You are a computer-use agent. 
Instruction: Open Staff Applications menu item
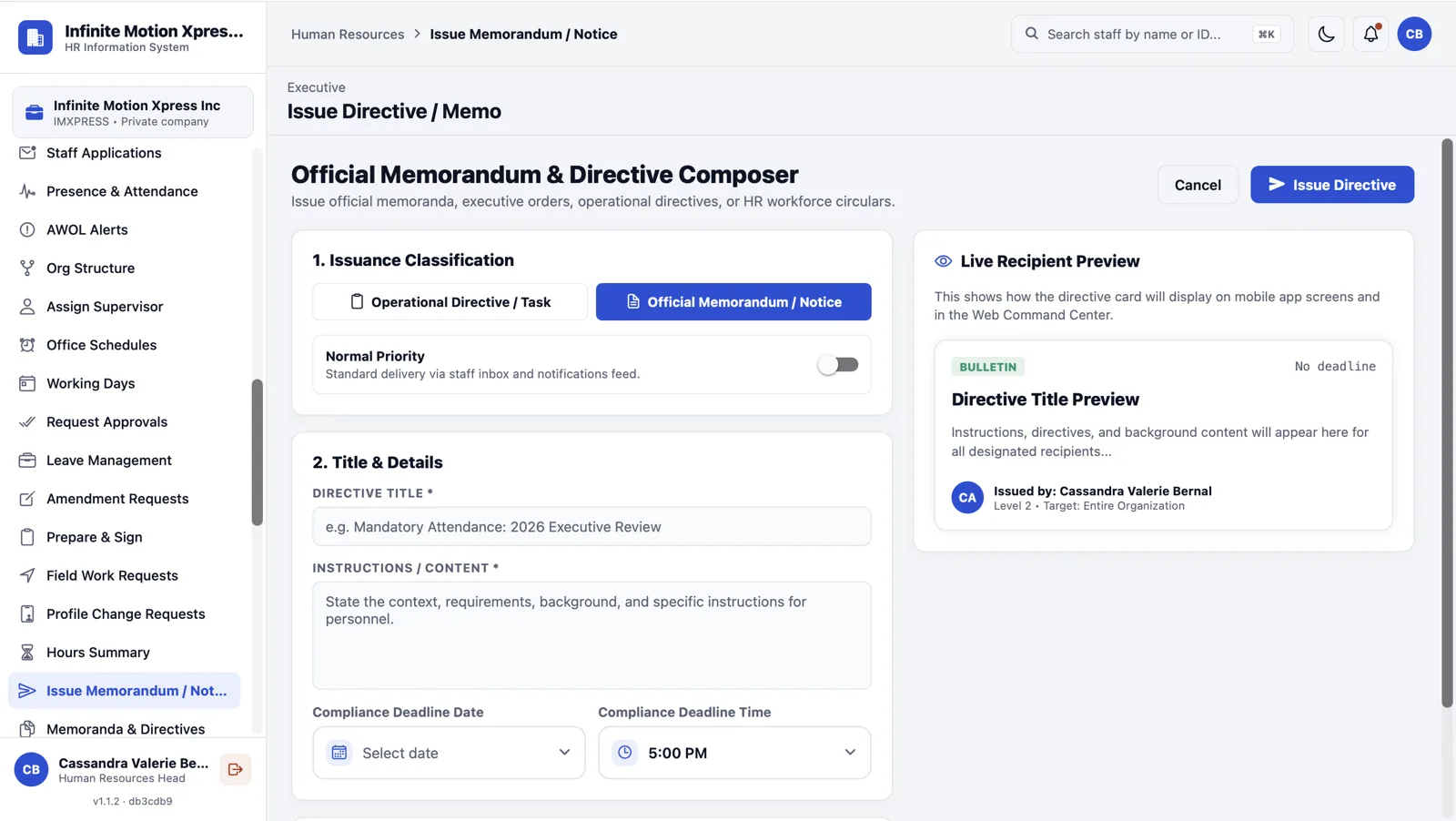(x=126, y=153)
